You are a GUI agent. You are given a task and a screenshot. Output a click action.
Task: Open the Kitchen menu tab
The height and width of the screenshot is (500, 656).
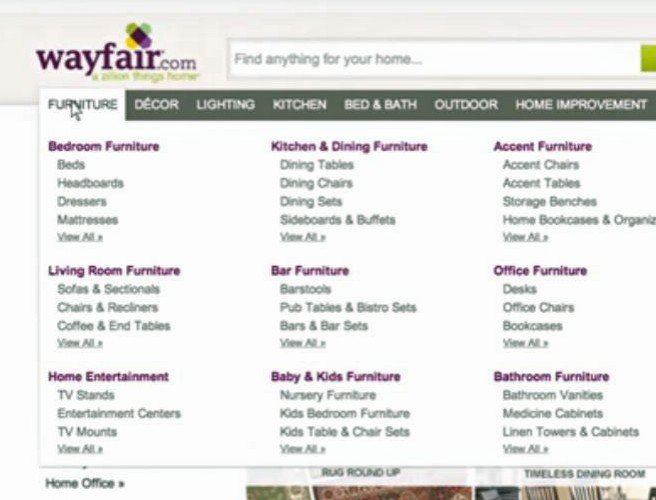300,105
